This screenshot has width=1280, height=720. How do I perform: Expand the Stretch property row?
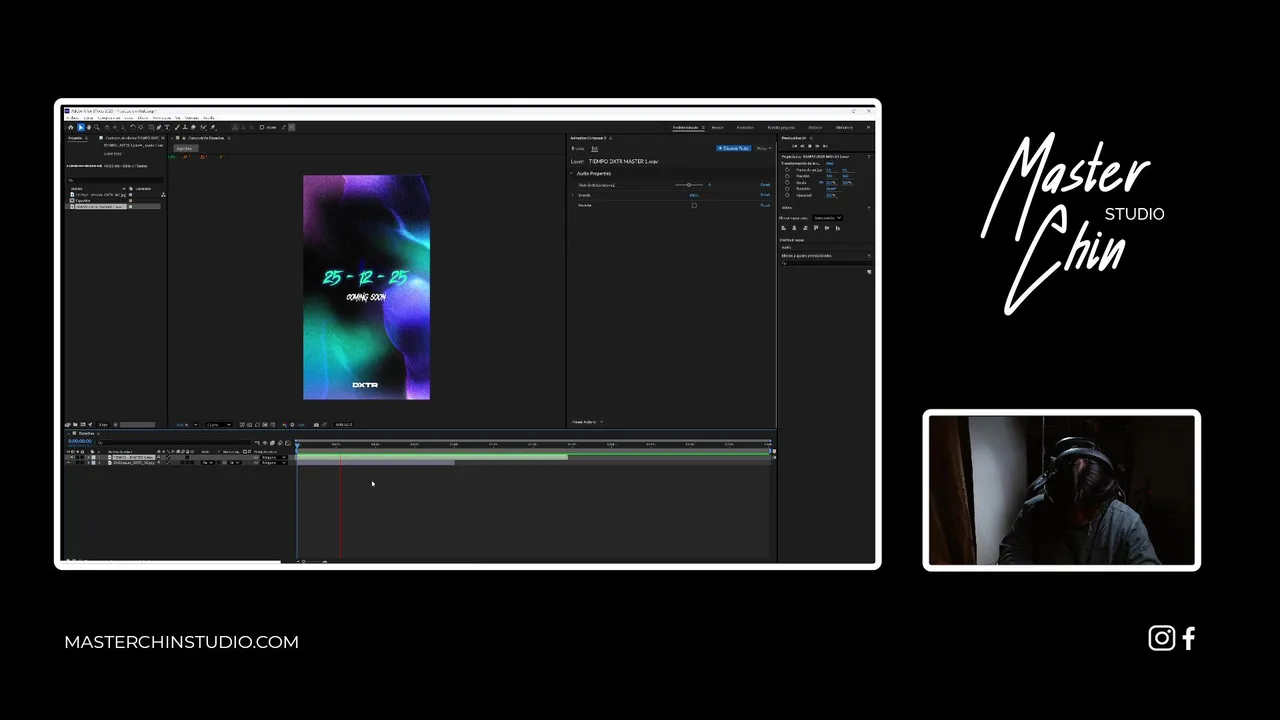(x=572, y=195)
